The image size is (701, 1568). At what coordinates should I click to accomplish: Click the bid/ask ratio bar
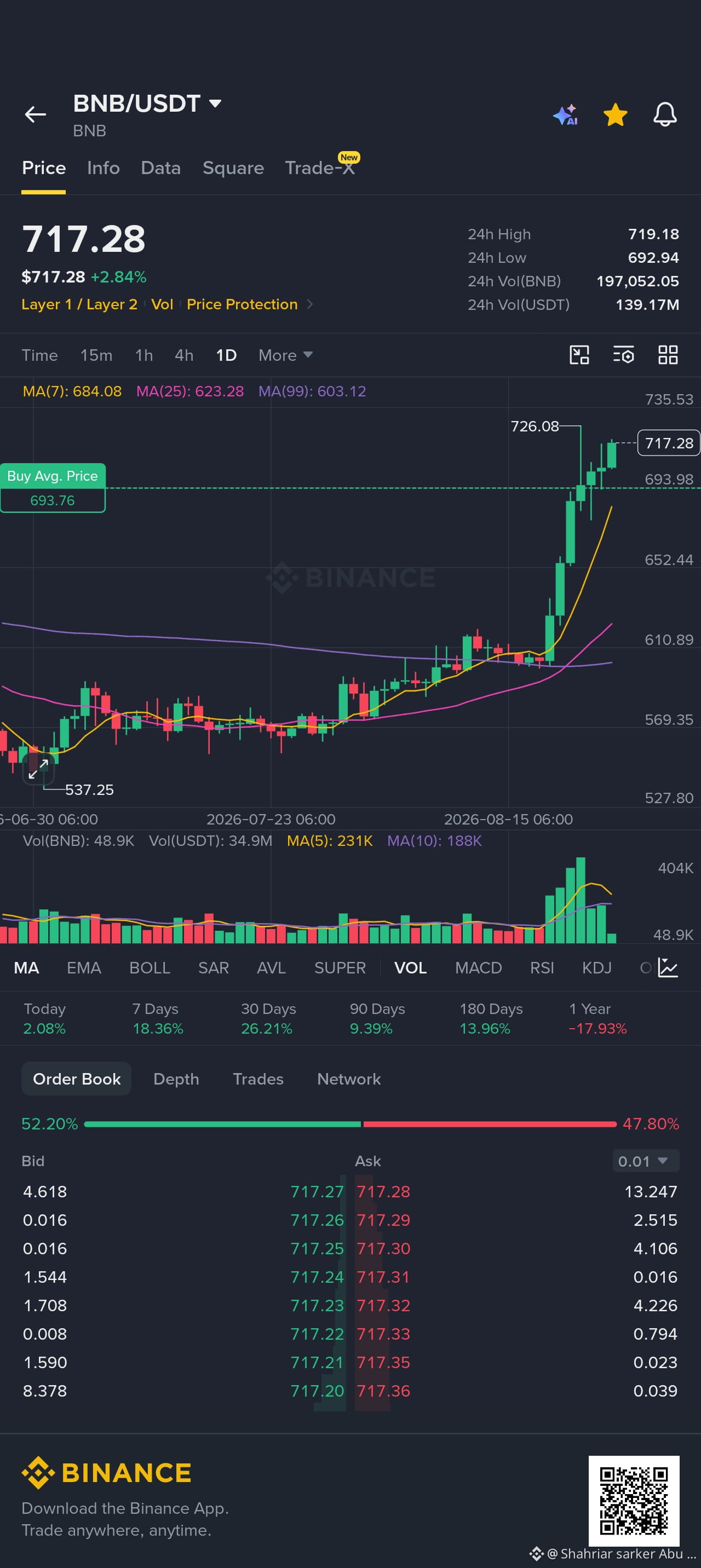click(x=350, y=1124)
